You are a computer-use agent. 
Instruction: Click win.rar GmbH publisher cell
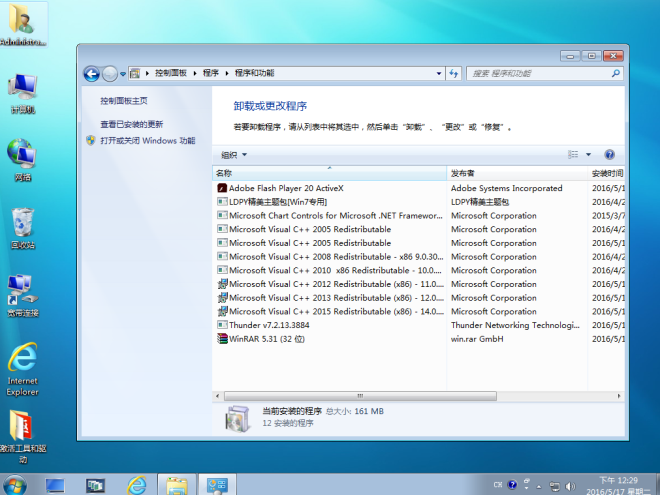coord(477,339)
